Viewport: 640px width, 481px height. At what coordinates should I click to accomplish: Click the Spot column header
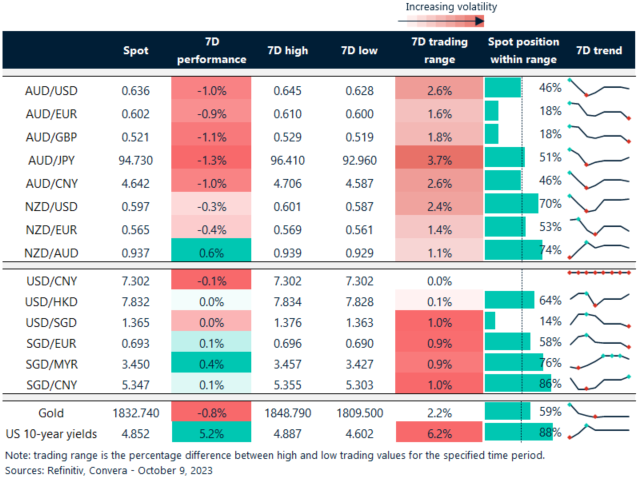pos(136,50)
